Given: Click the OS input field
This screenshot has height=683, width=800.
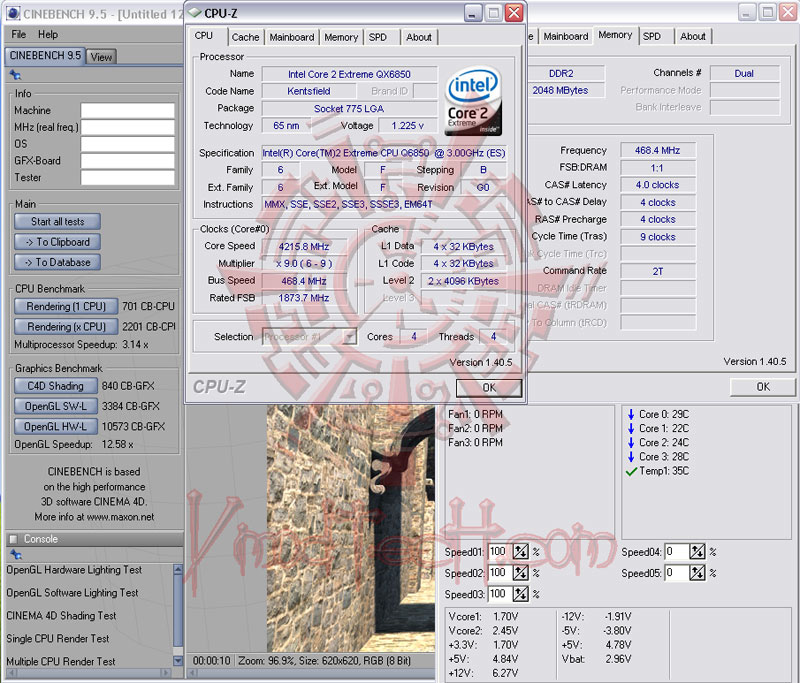Looking at the screenshot, I should pyautogui.click(x=128, y=144).
